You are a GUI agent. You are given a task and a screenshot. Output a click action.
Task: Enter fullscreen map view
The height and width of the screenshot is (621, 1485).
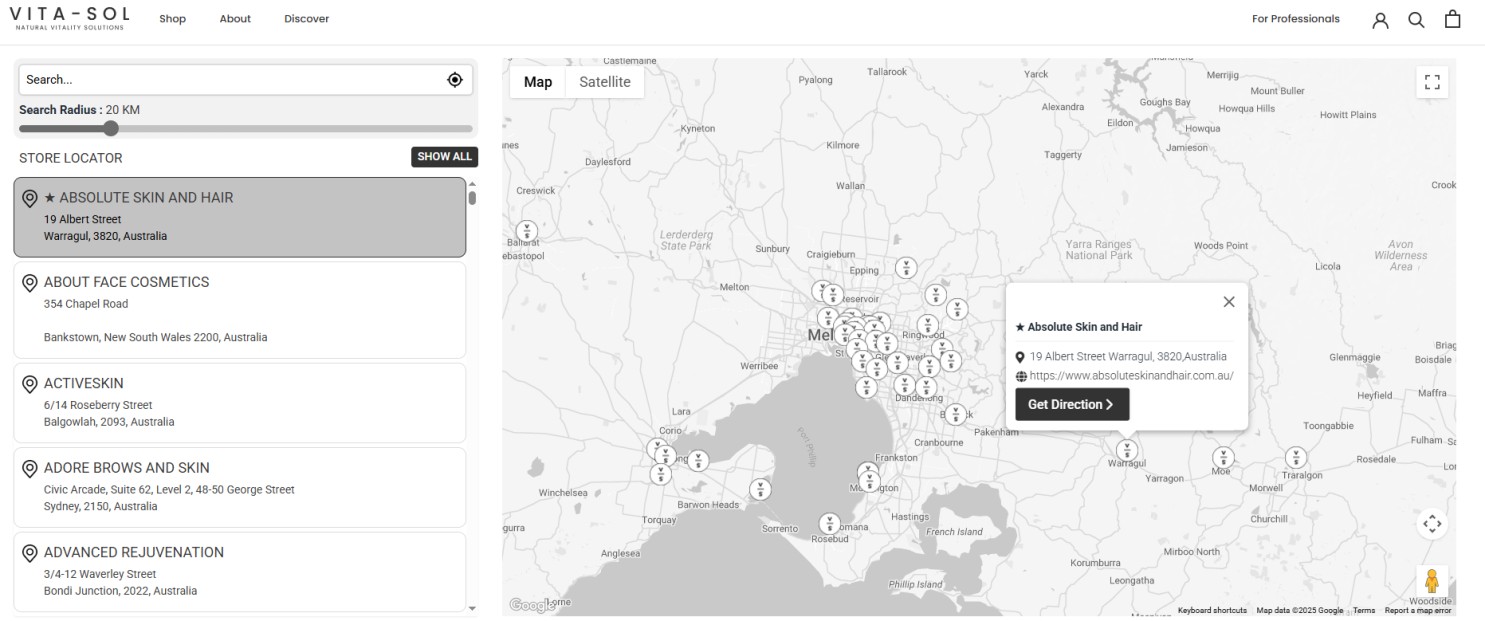[1431, 82]
